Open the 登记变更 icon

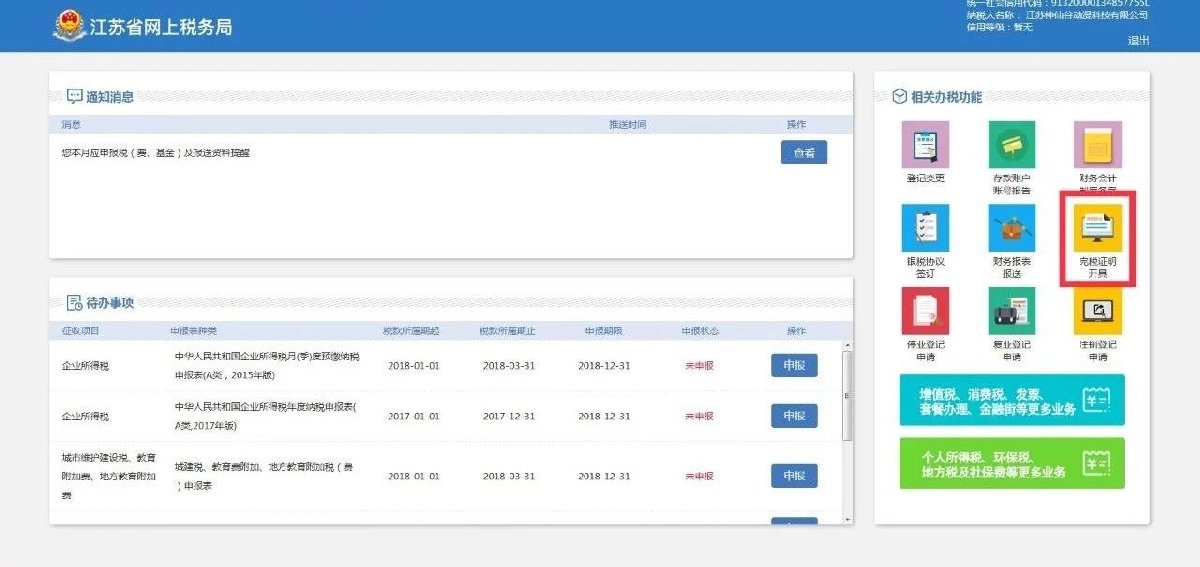click(925, 145)
